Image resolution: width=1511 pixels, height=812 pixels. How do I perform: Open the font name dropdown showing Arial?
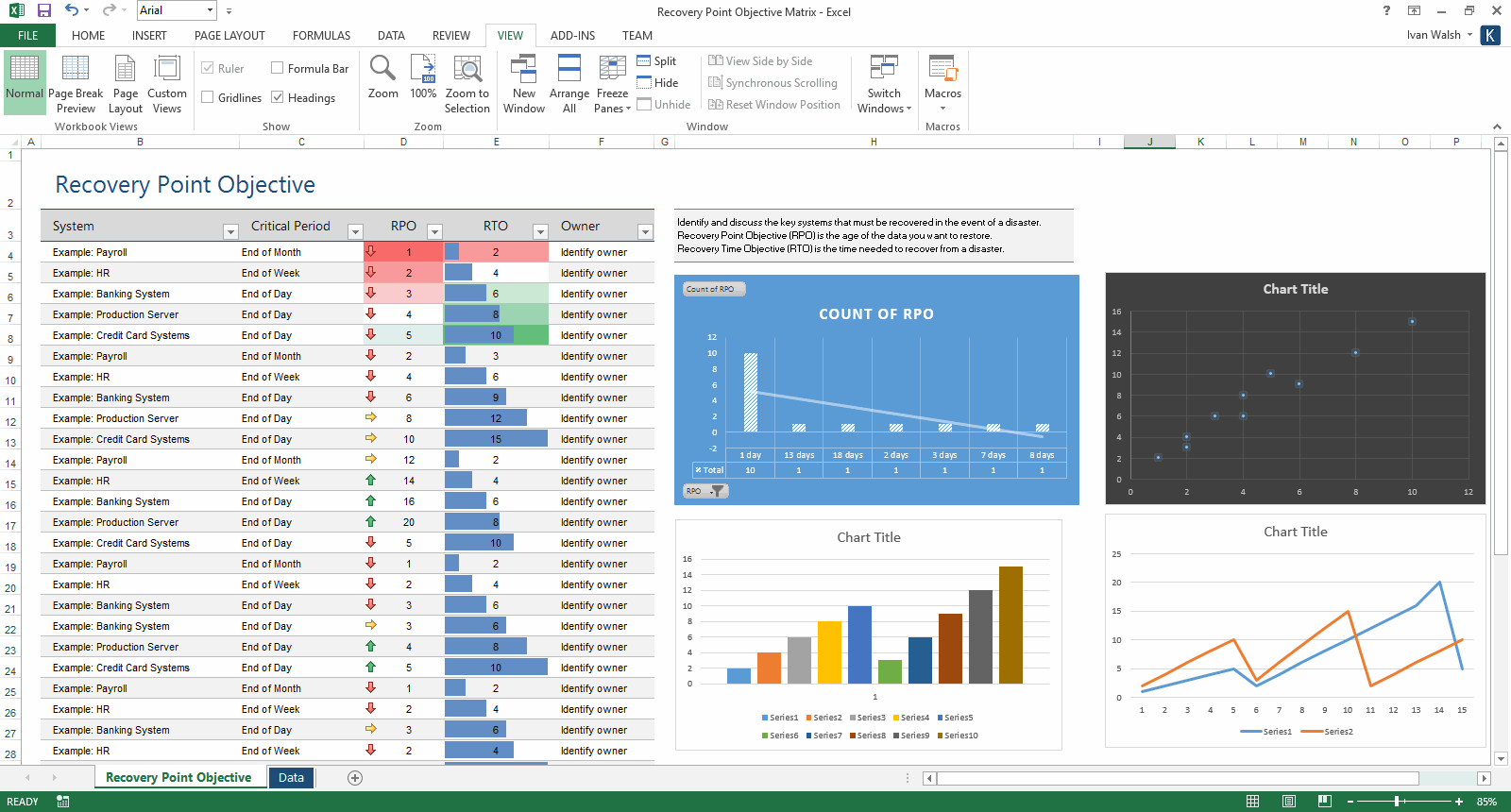click(210, 10)
